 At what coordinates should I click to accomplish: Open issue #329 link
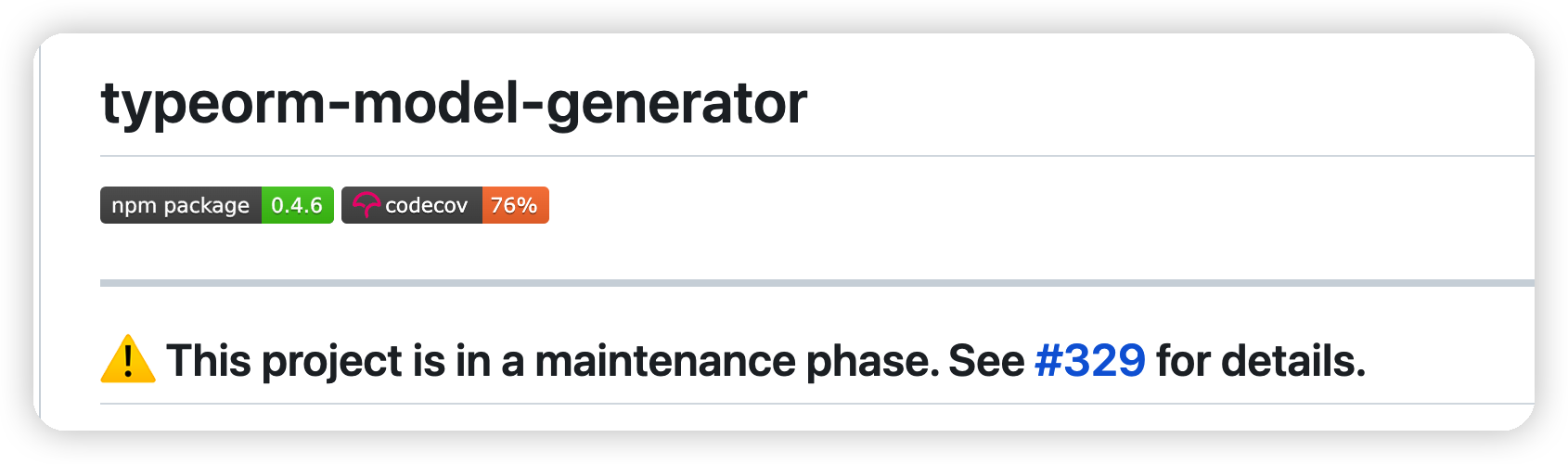[1089, 361]
